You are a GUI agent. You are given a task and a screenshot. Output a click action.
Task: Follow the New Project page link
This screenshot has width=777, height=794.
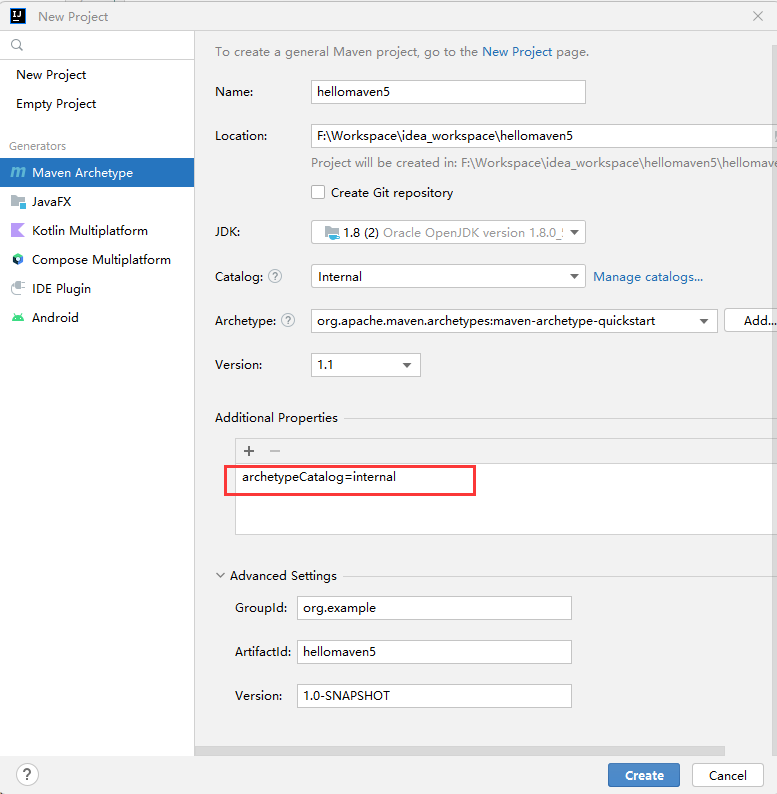pos(517,52)
